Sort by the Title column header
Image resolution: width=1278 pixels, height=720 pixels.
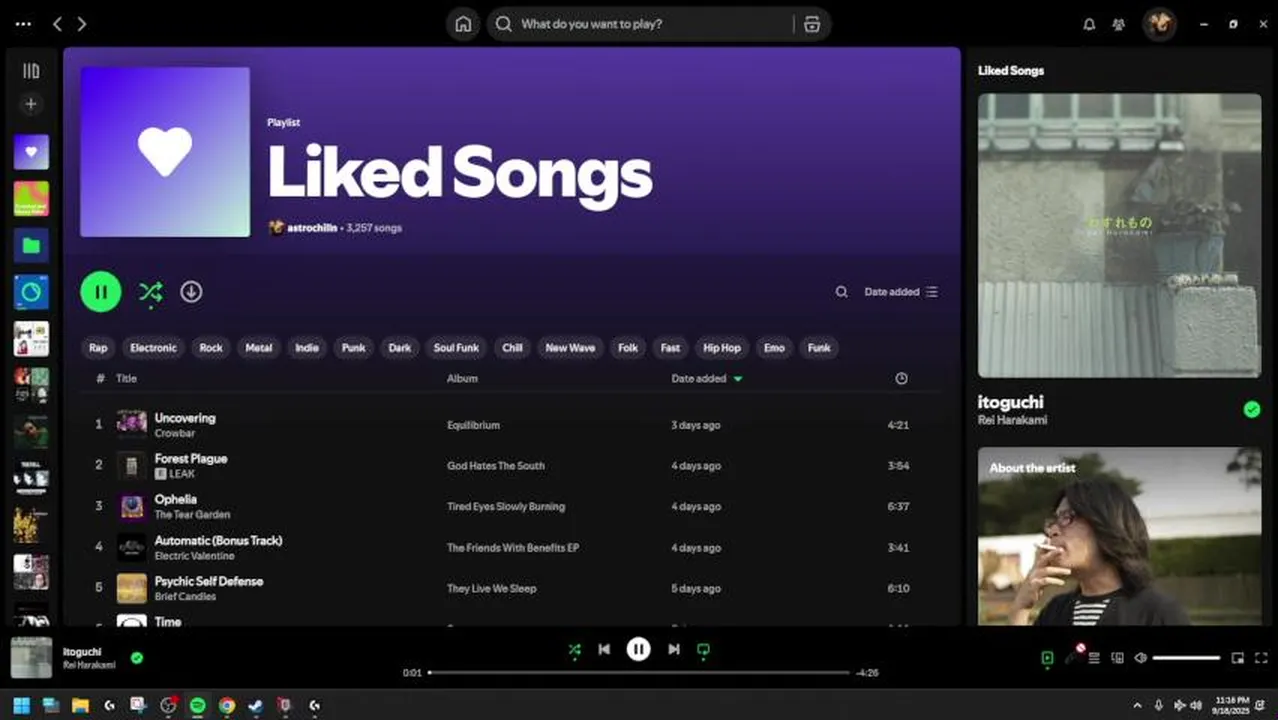(126, 379)
